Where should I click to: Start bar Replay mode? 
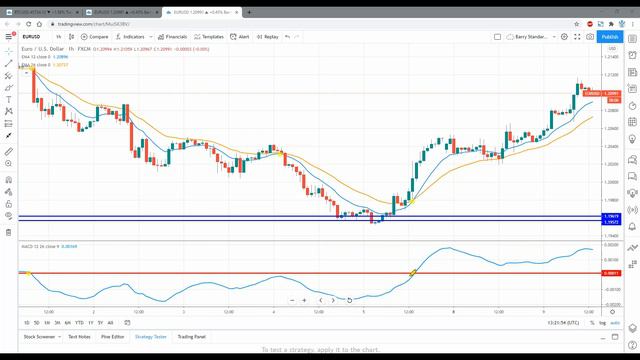click(268, 37)
